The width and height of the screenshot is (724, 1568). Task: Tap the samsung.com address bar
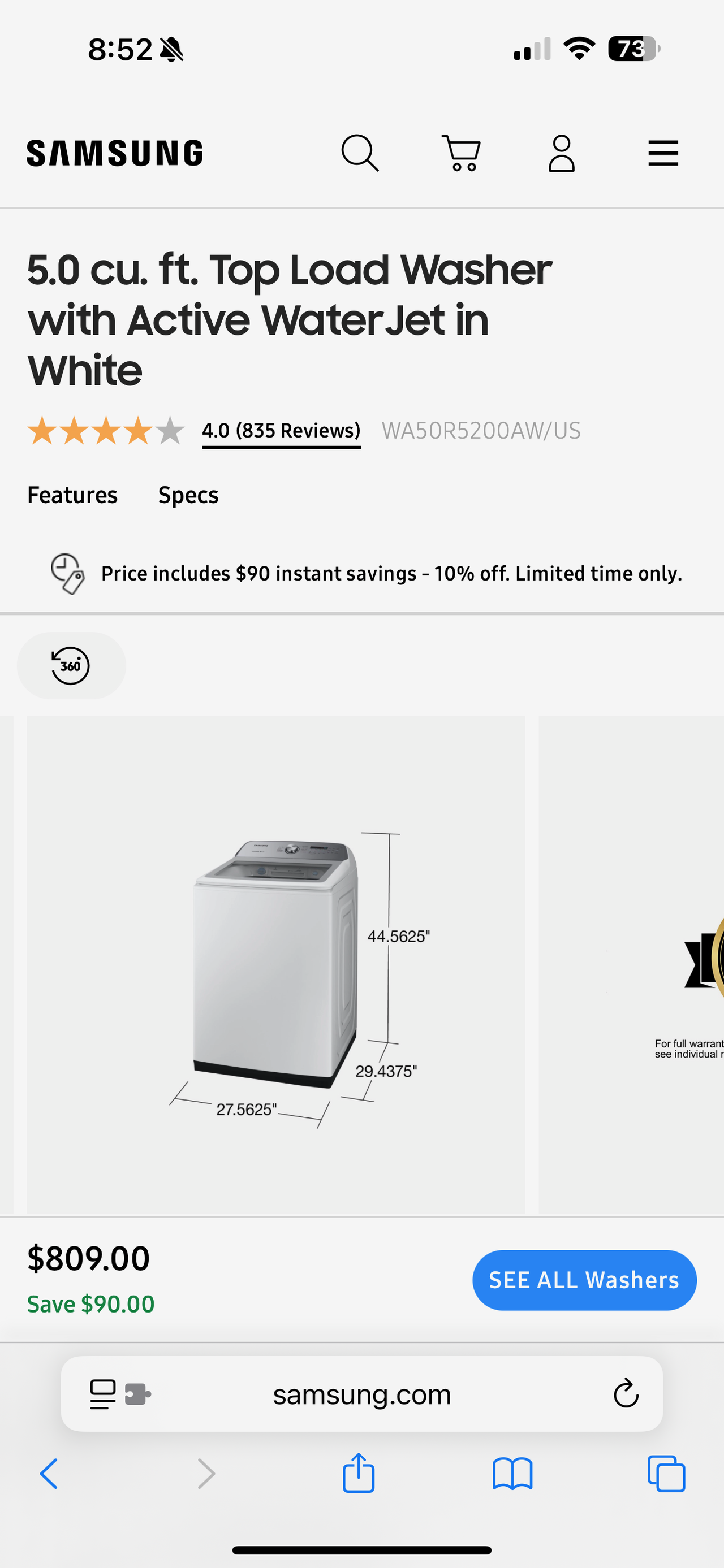(x=361, y=1394)
